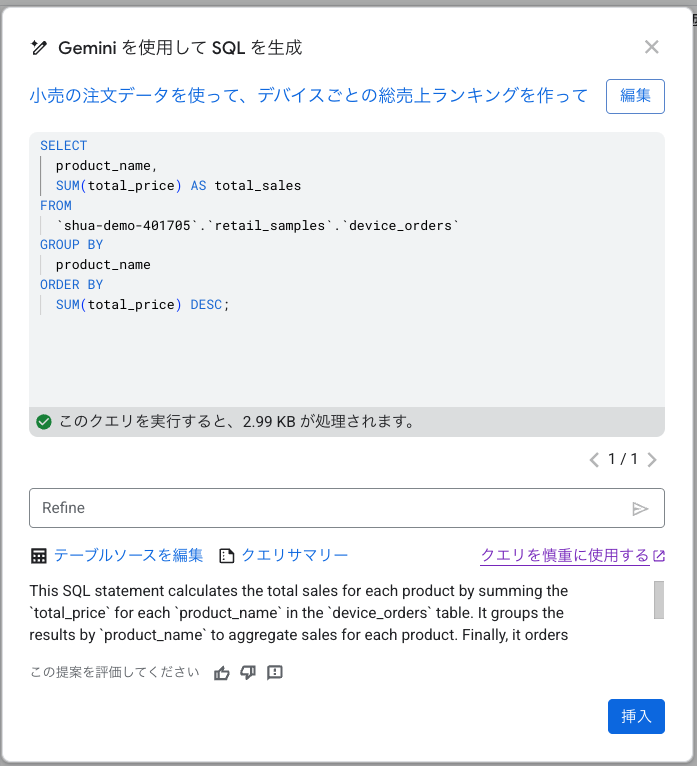Focus the Refine input field
This screenshot has height=766, width=697.
pyautogui.click(x=347, y=508)
